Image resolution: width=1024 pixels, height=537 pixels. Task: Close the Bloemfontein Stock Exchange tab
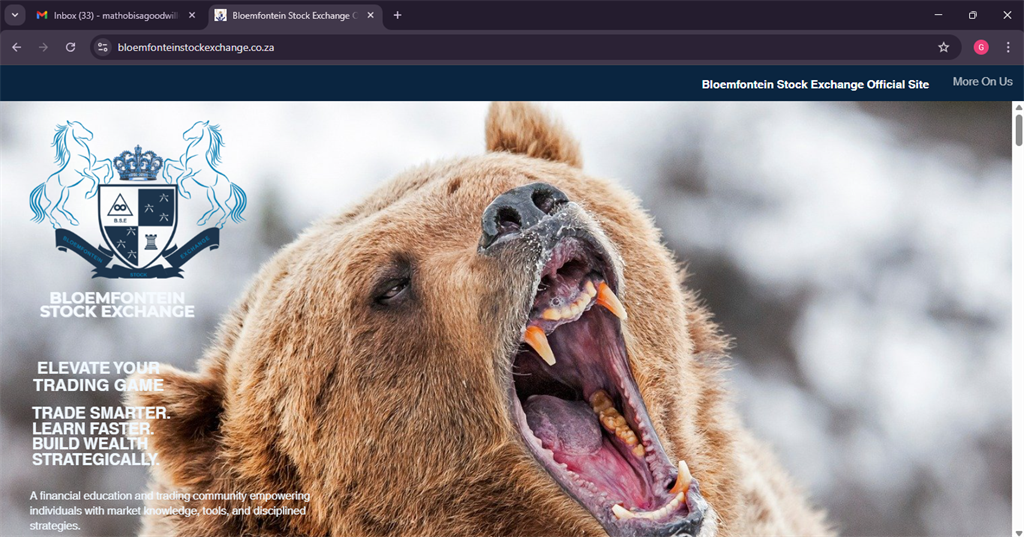pyautogui.click(x=371, y=15)
